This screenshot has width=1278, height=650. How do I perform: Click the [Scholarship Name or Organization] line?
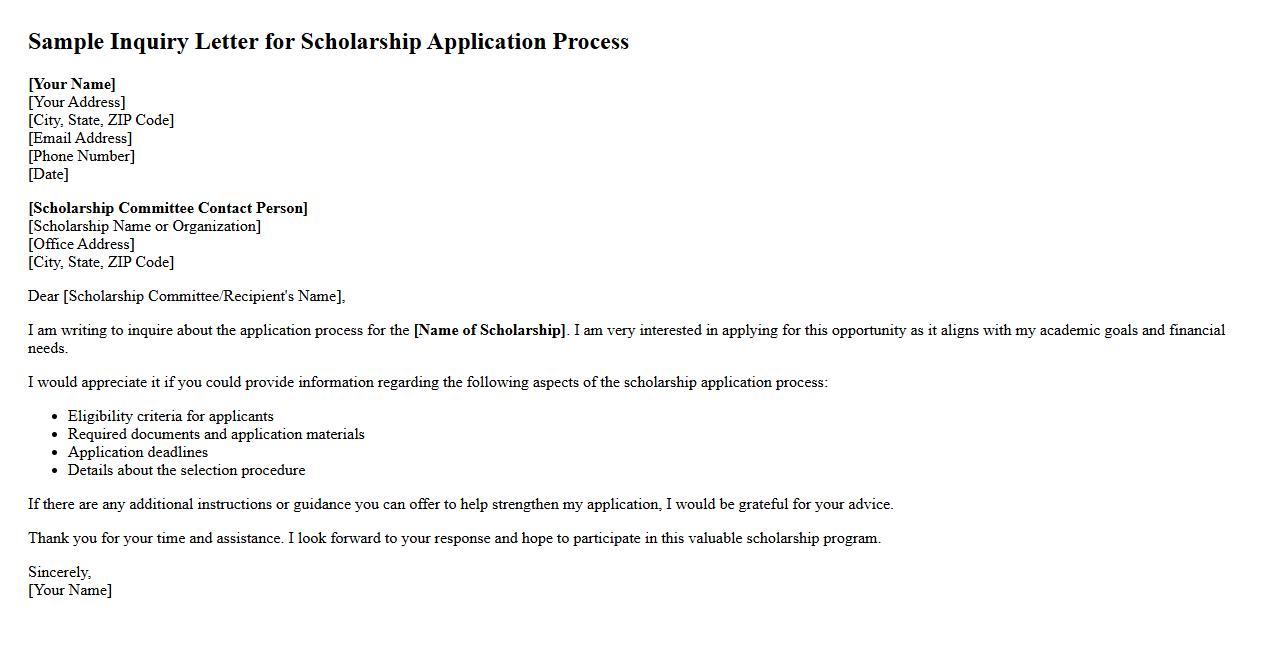point(144,226)
